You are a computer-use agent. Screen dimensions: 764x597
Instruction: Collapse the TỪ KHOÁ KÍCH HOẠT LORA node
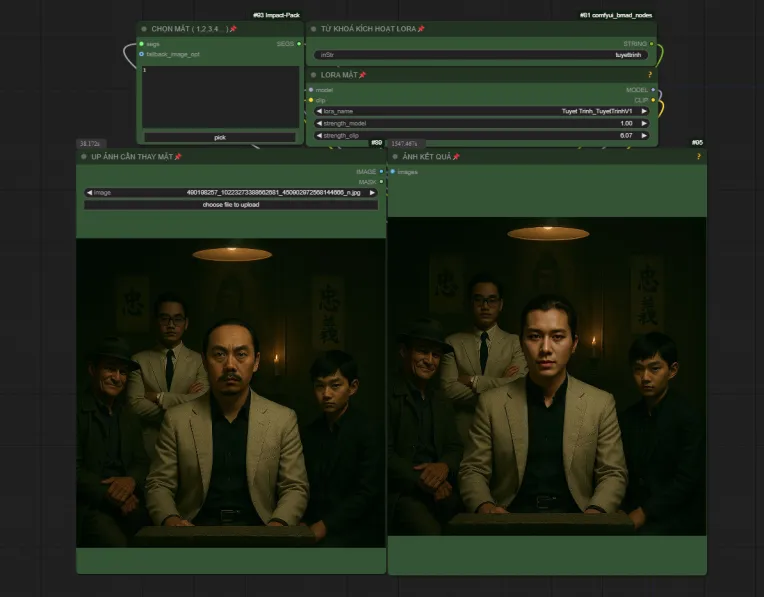[x=313, y=29]
